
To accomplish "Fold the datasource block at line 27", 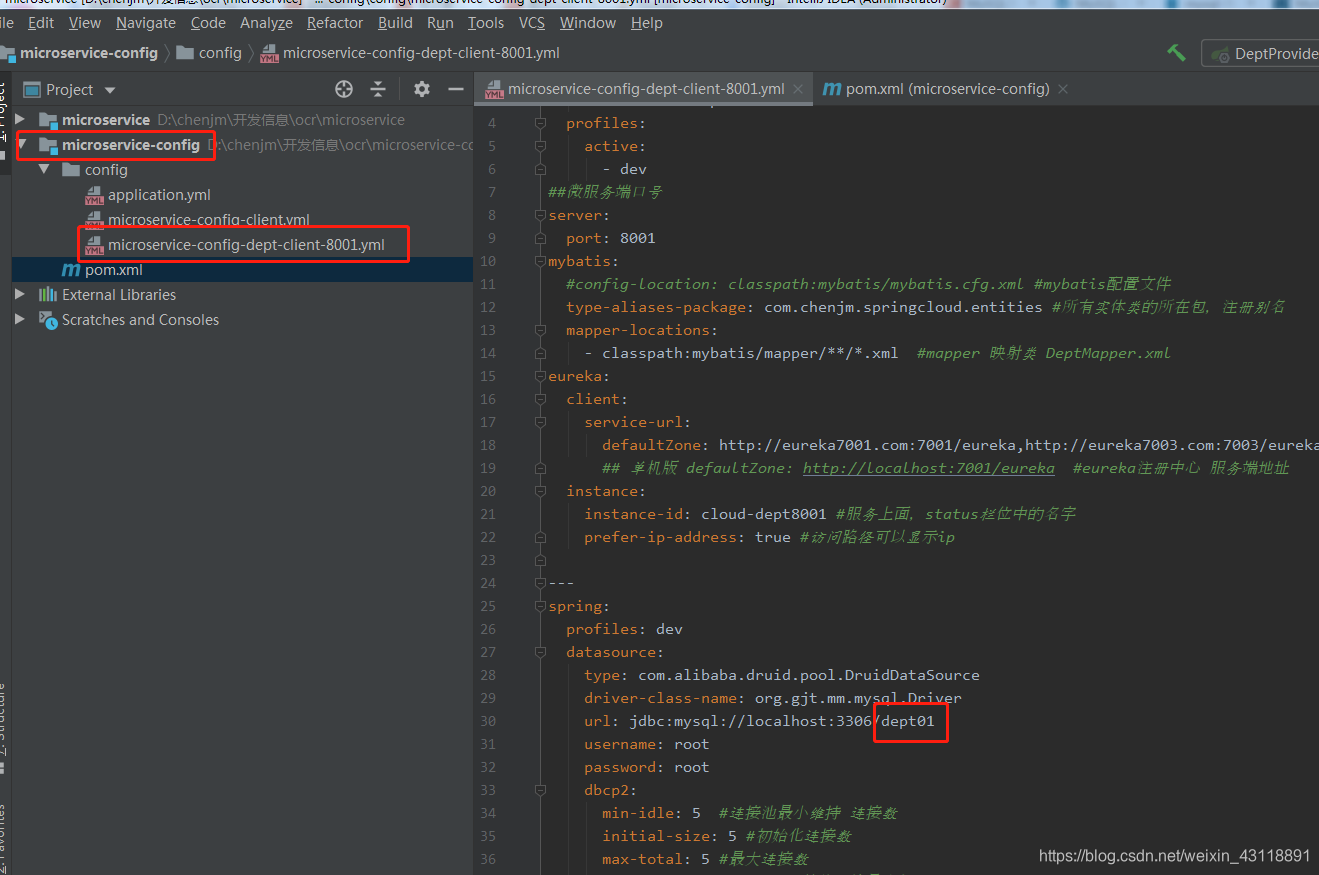I will (541, 652).
